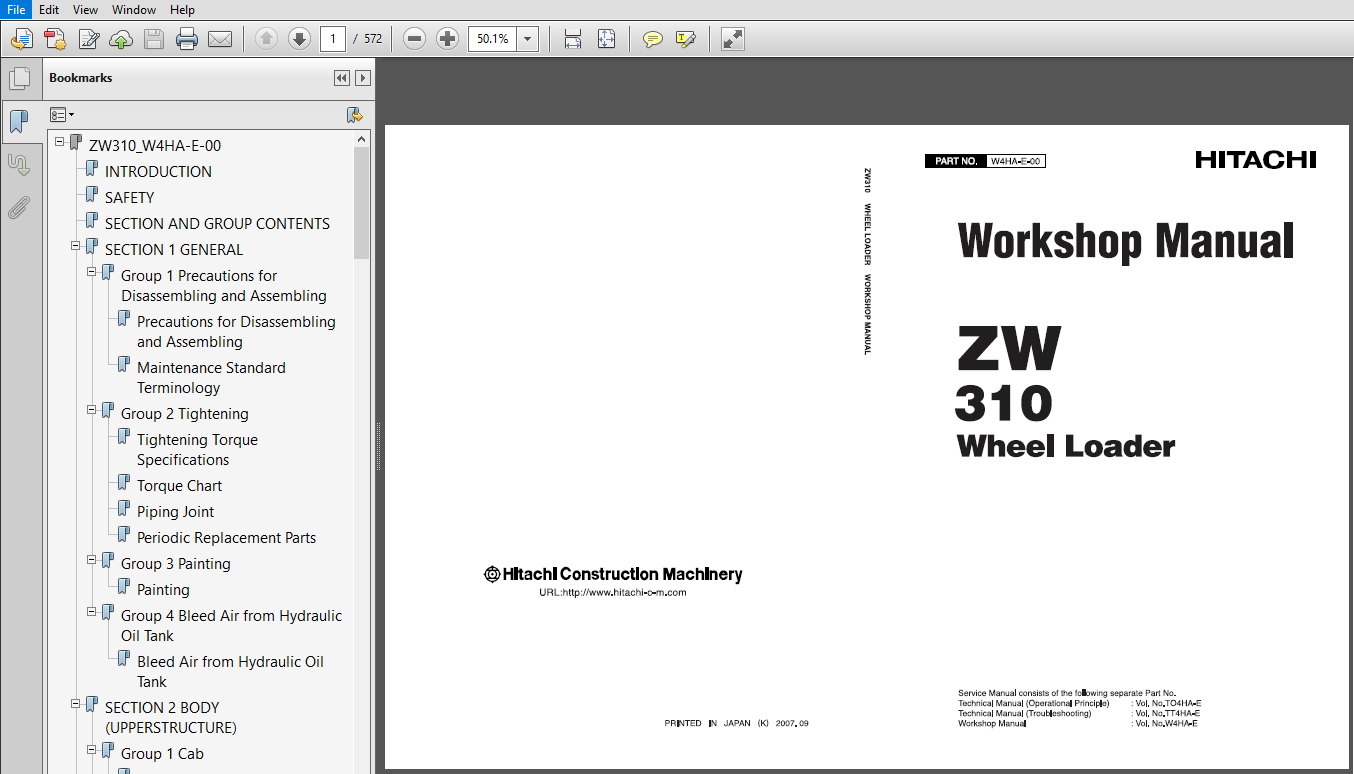Click the single arrow beside the Bookmarks title
This screenshot has width=1354, height=774.
pyautogui.click(x=363, y=78)
